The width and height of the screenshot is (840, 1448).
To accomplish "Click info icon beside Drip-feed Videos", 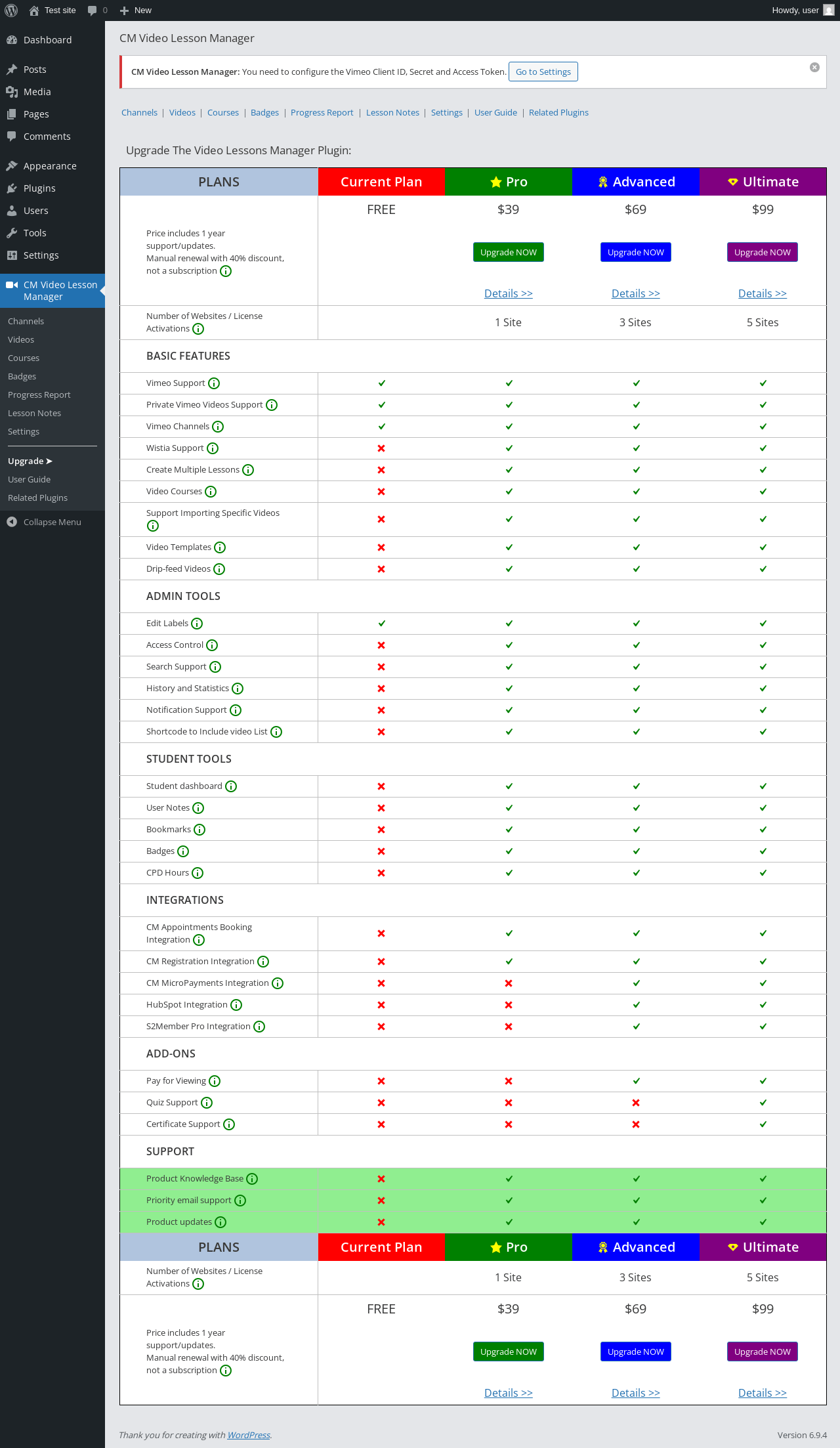I will point(219,569).
